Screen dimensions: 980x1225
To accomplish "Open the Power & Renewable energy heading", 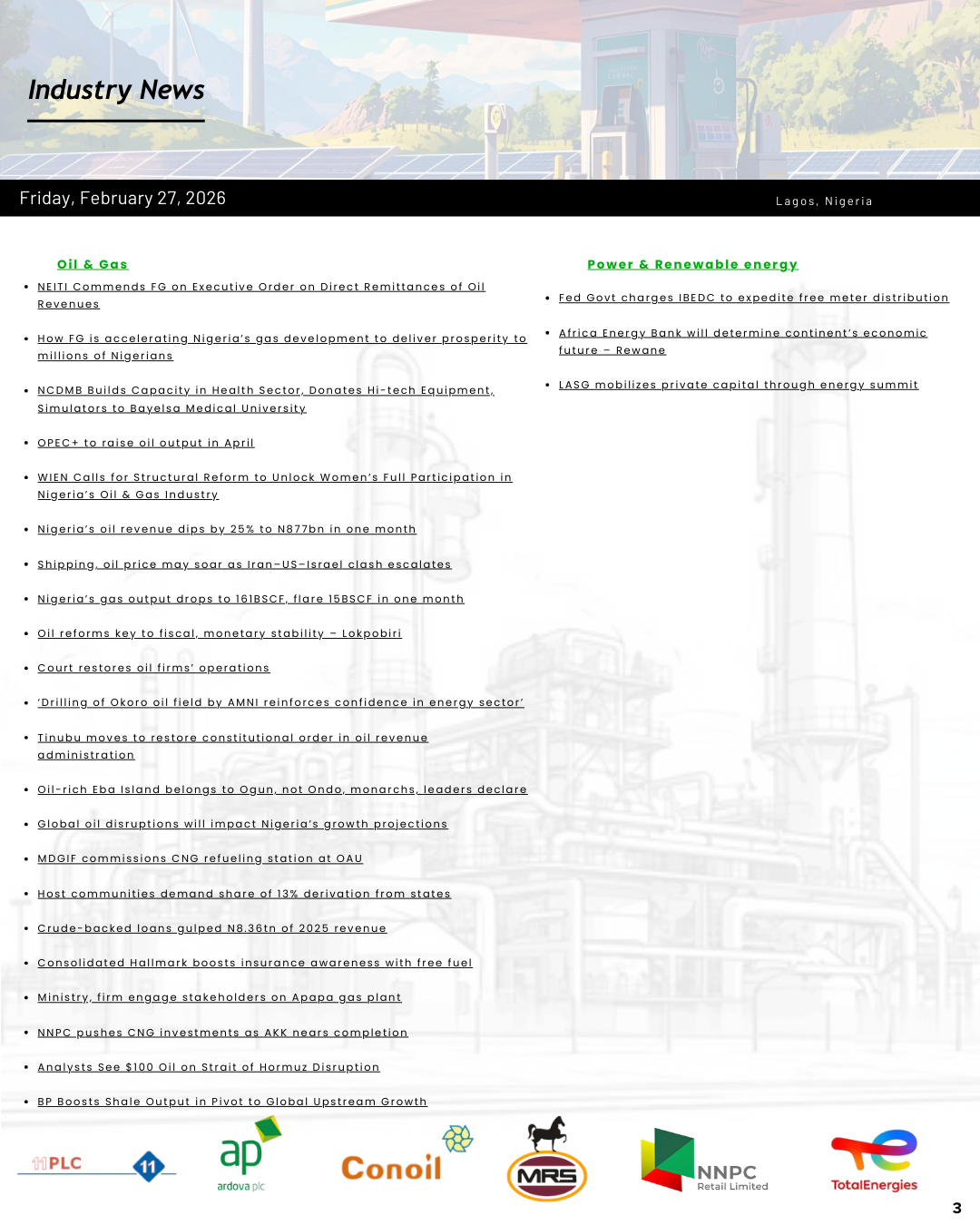I will [692, 264].
